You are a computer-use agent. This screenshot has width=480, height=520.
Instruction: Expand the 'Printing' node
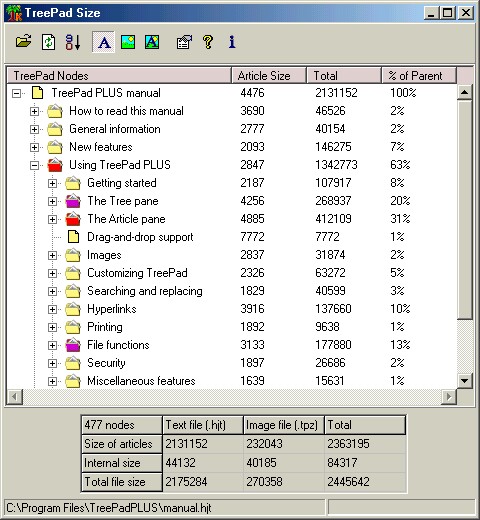52,327
